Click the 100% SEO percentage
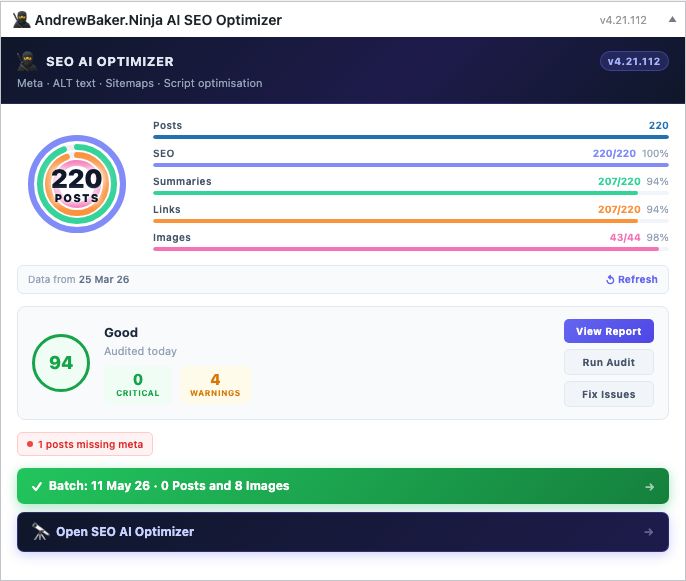Viewport: 686px width, 581px height. (x=655, y=154)
